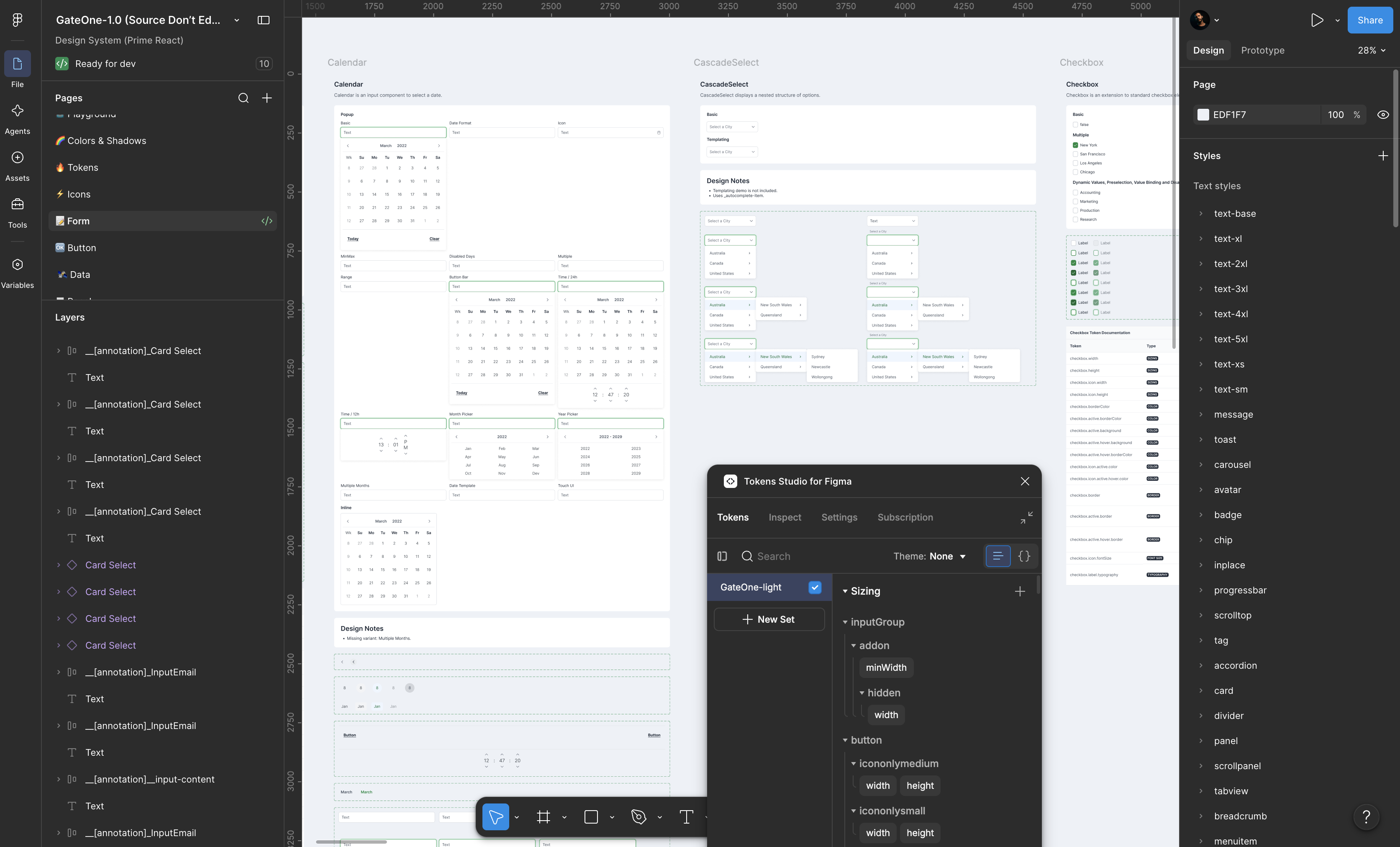Click the Share button
This screenshot has height=847, width=1400.
1370,20
